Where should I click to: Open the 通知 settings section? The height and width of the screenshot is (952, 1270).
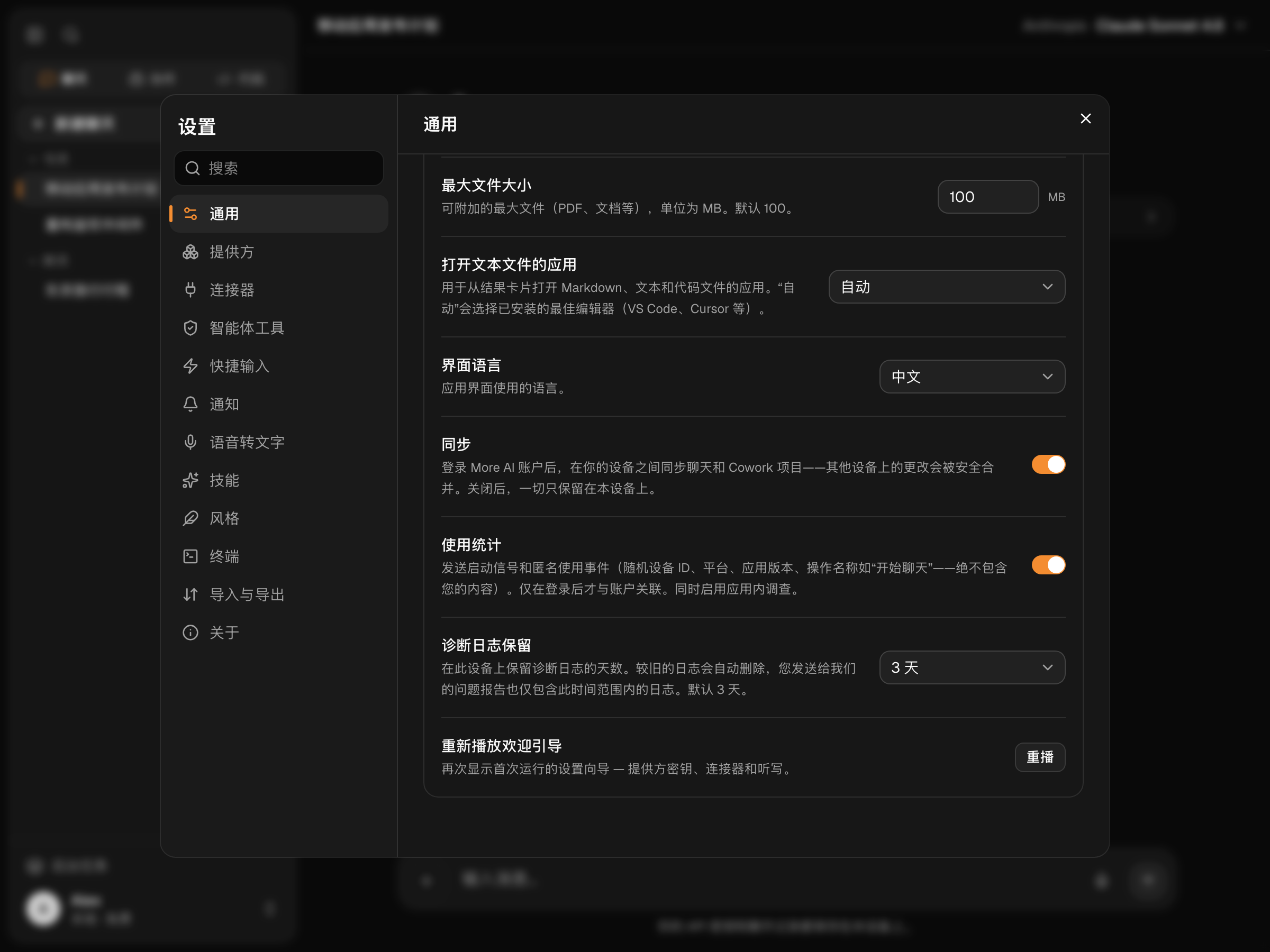pos(279,404)
